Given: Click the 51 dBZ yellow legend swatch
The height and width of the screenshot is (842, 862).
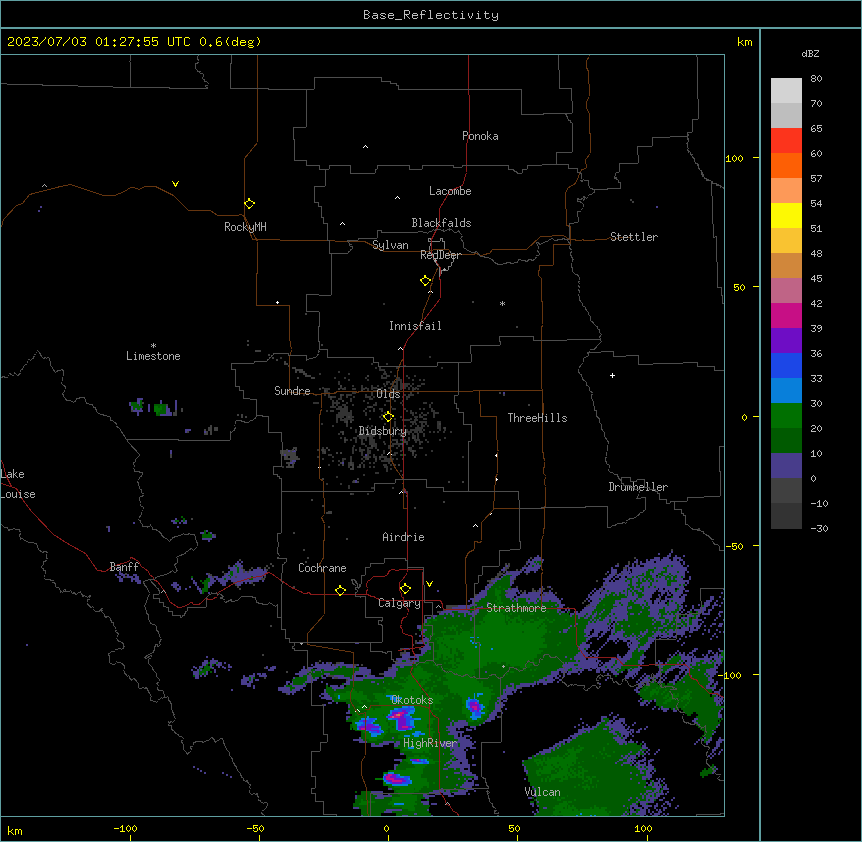Looking at the screenshot, I should pyautogui.click(x=786, y=215).
